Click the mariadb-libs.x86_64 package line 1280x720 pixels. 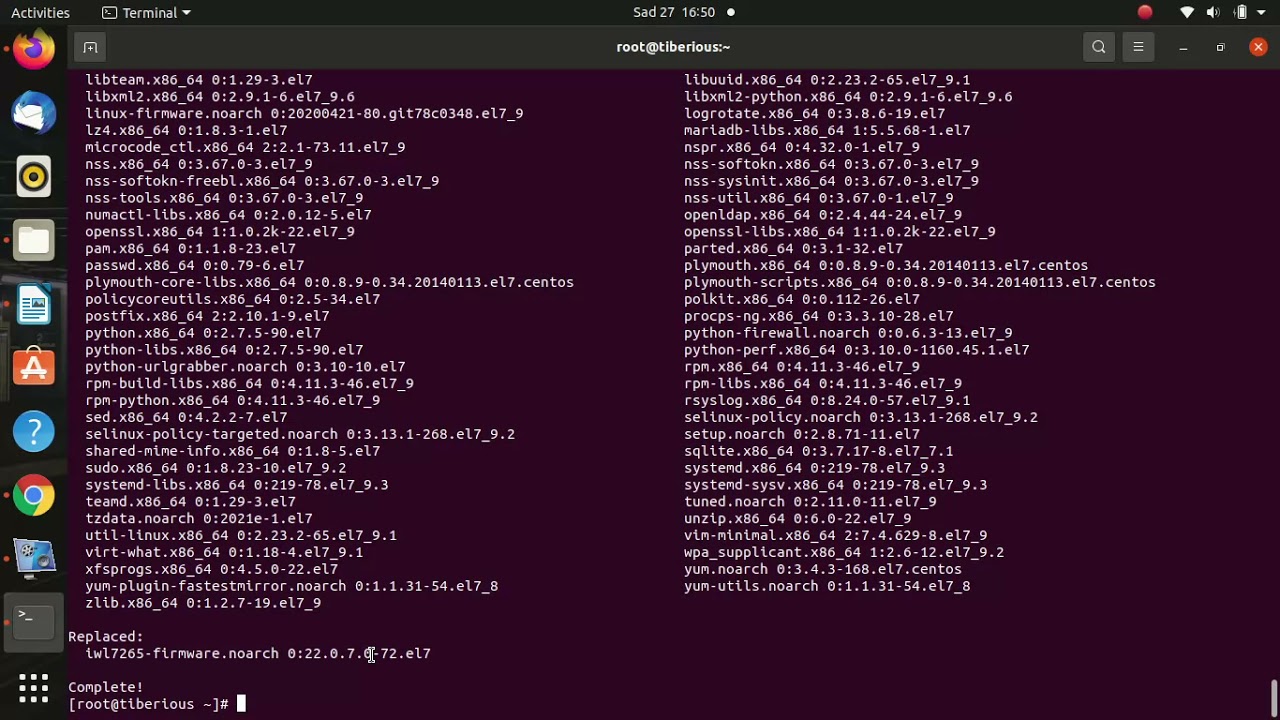(x=827, y=130)
